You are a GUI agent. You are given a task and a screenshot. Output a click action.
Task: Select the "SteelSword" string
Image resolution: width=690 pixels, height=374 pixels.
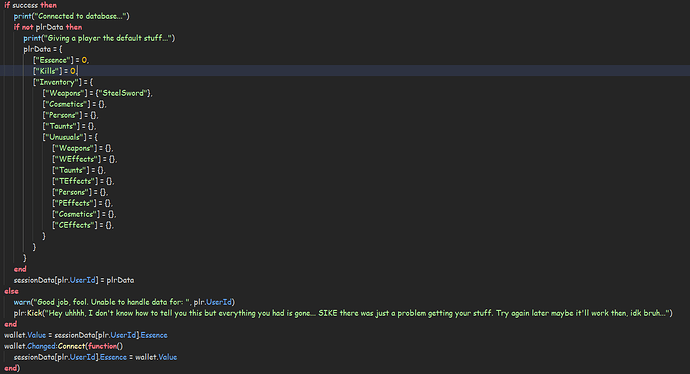[x=124, y=93]
